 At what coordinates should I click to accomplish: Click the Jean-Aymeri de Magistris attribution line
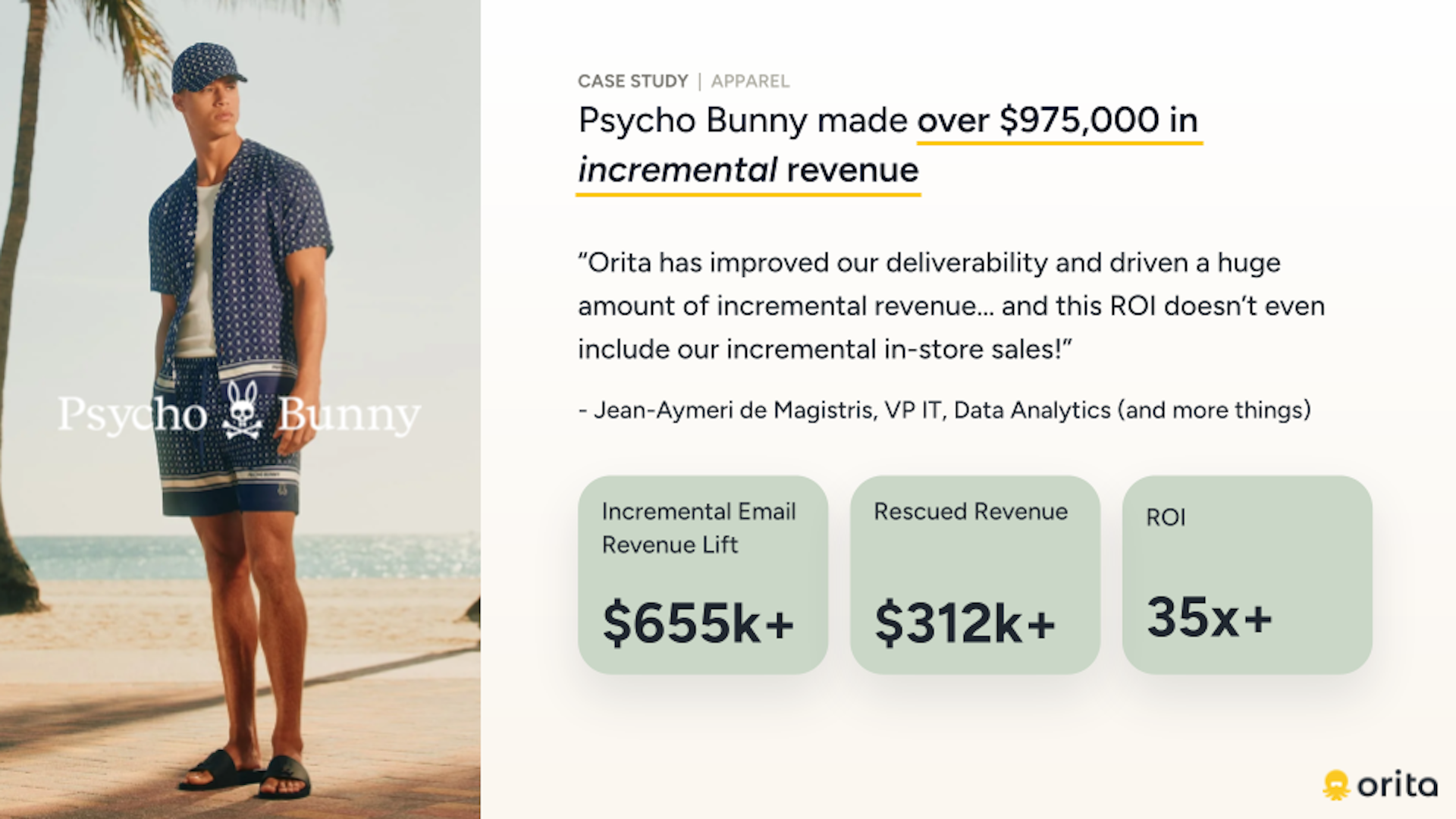coord(944,410)
